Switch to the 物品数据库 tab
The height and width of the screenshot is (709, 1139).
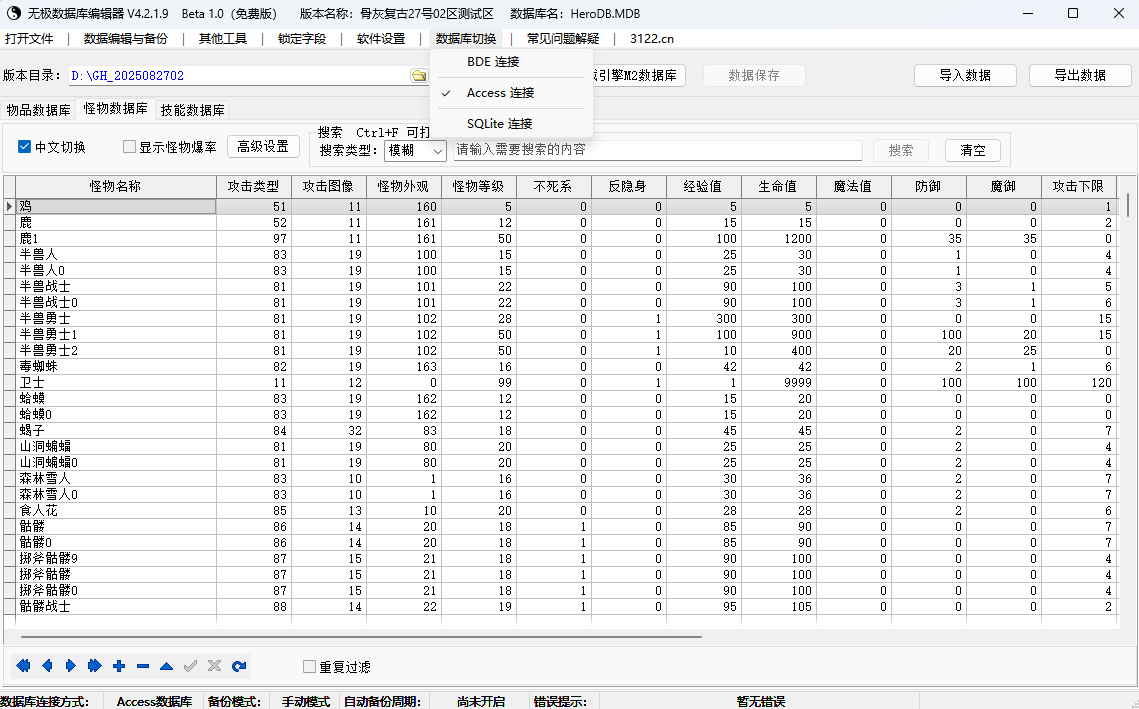click(37, 109)
